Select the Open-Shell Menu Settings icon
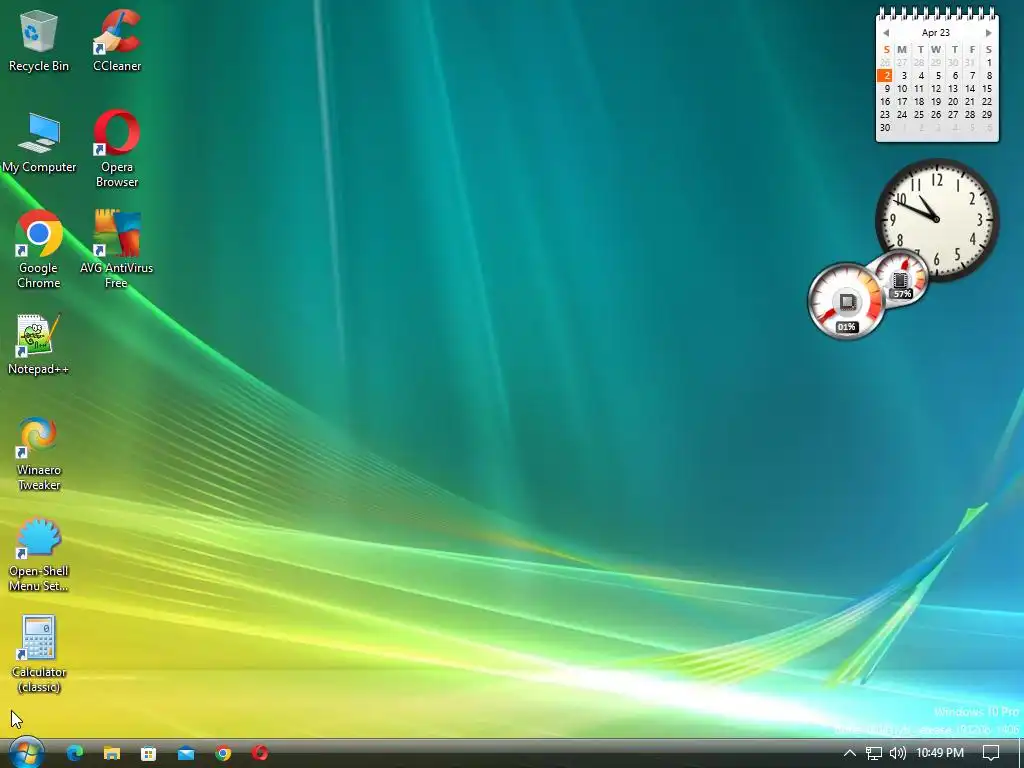Screen dimensions: 1024x768 [x=39, y=555]
